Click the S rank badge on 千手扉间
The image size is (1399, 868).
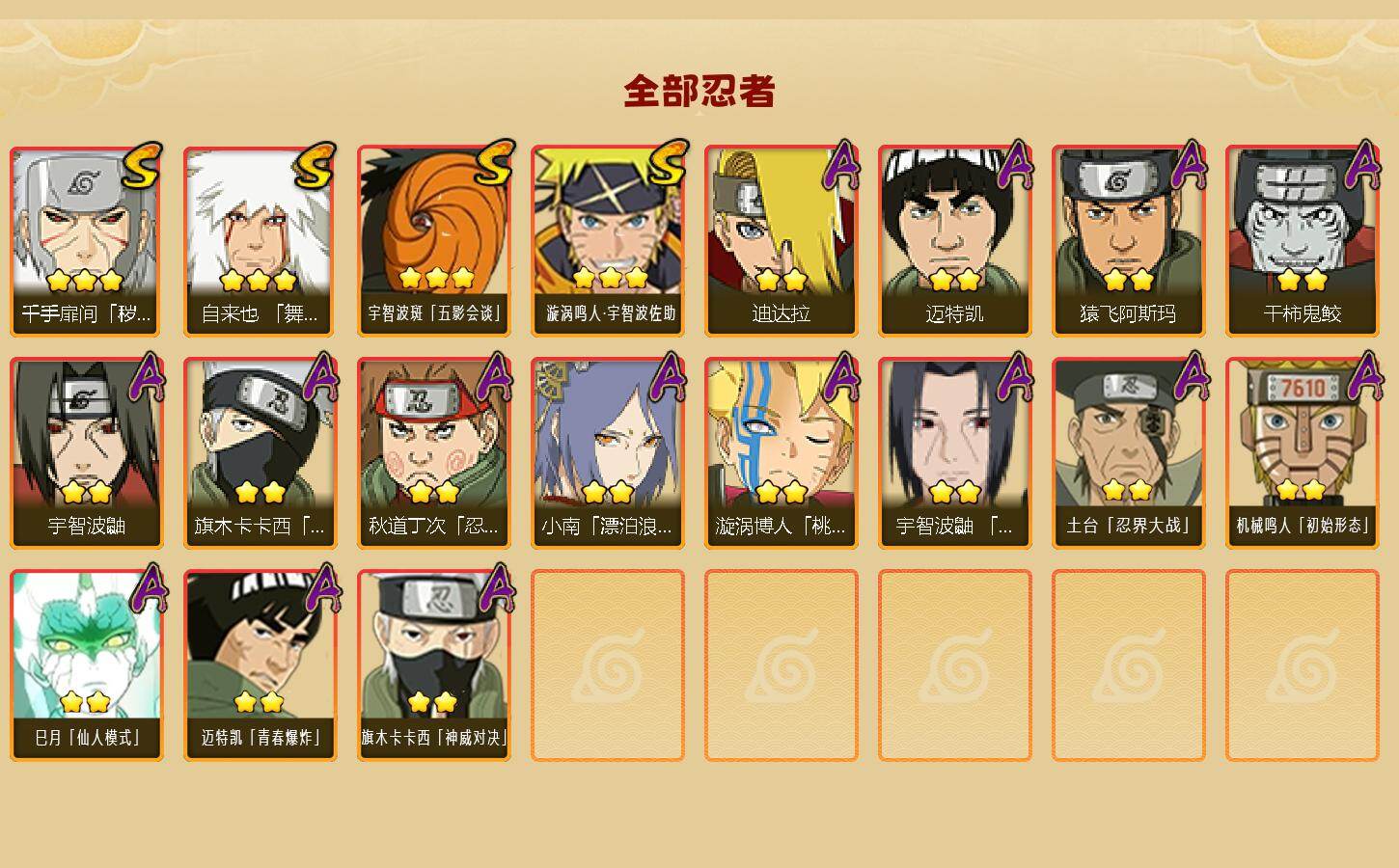pyautogui.click(x=143, y=165)
